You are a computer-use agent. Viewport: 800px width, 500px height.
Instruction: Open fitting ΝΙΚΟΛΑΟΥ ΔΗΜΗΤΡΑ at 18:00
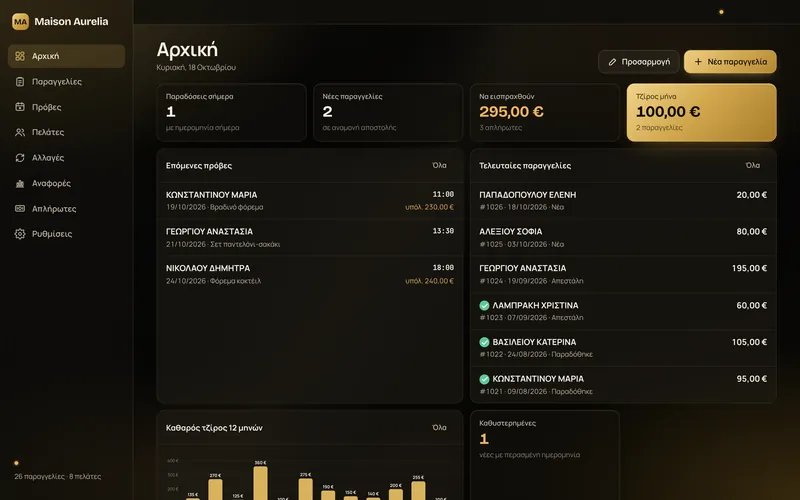point(310,274)
